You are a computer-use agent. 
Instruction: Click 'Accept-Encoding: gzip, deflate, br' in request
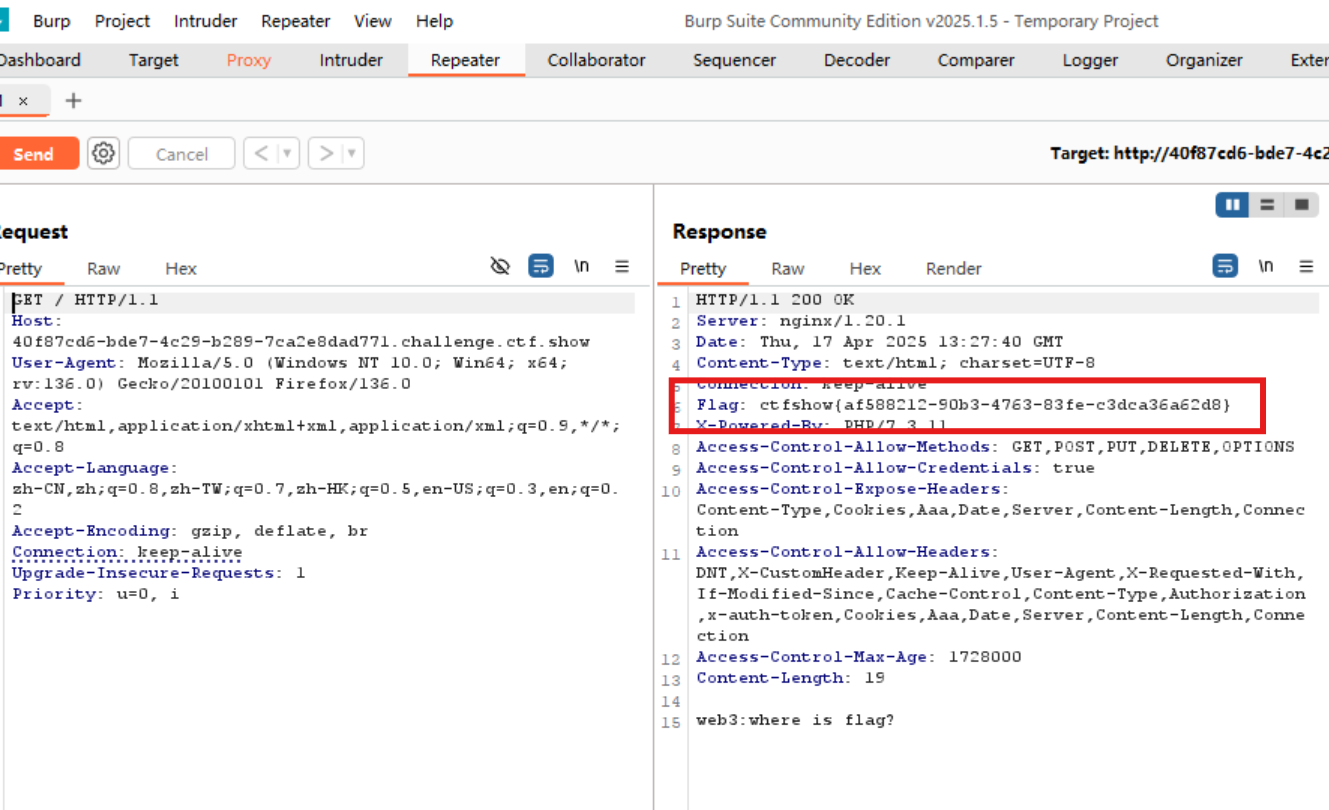point(190,531)
